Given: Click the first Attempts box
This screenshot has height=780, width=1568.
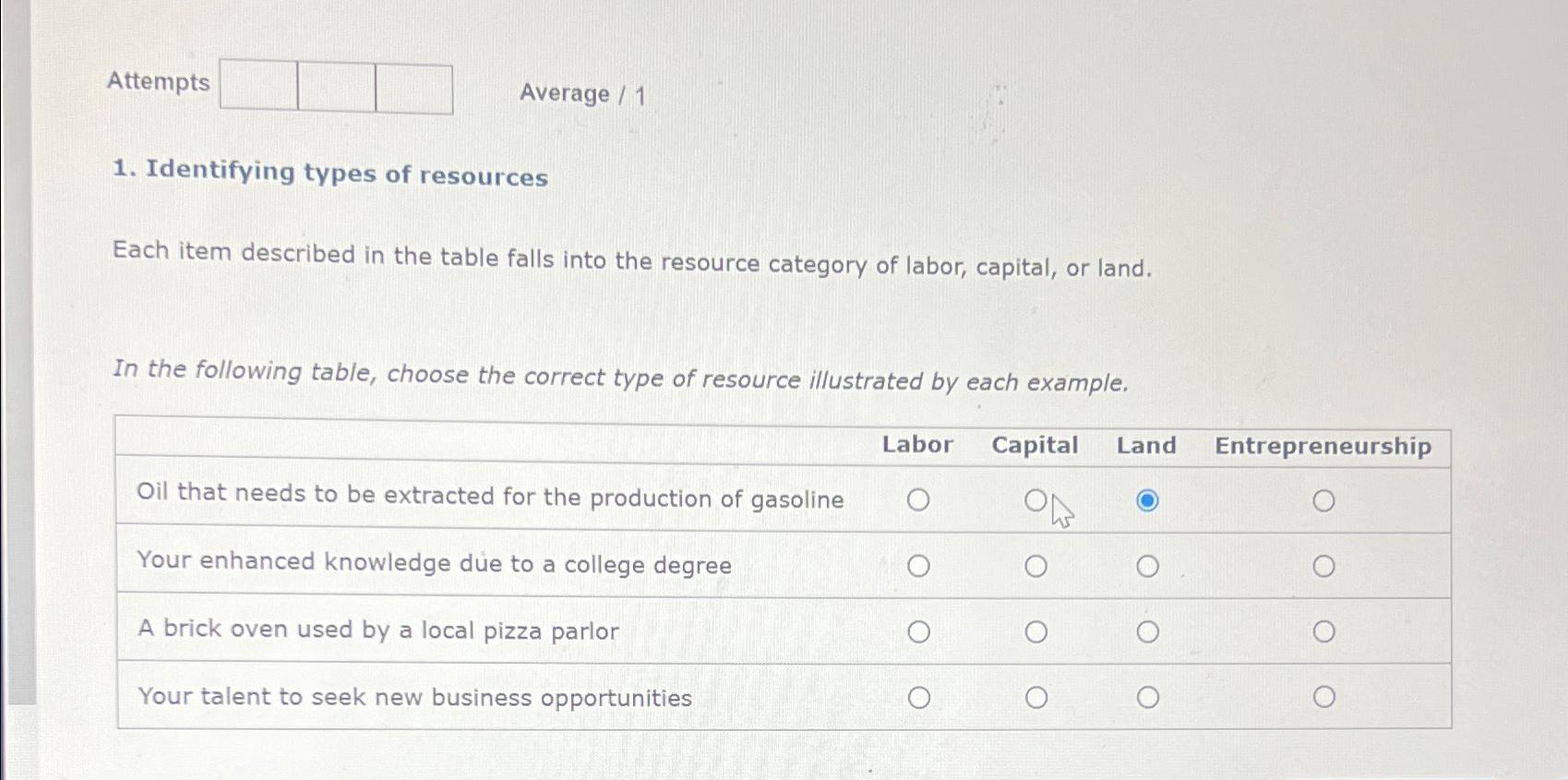Looking at the screenshot, I should [257, 88].
